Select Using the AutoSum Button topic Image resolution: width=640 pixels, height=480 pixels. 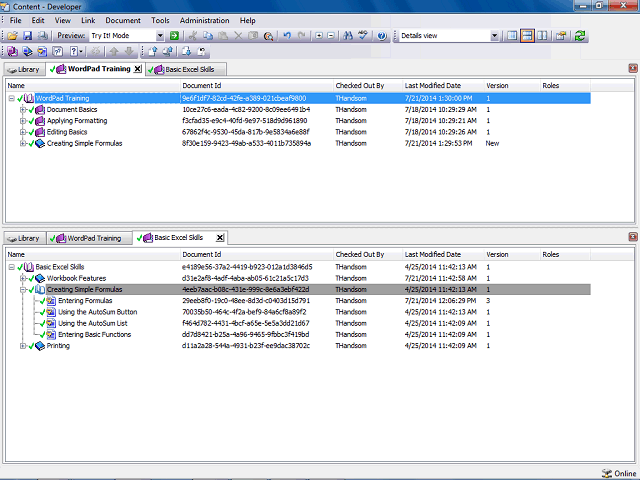point(98,312)
